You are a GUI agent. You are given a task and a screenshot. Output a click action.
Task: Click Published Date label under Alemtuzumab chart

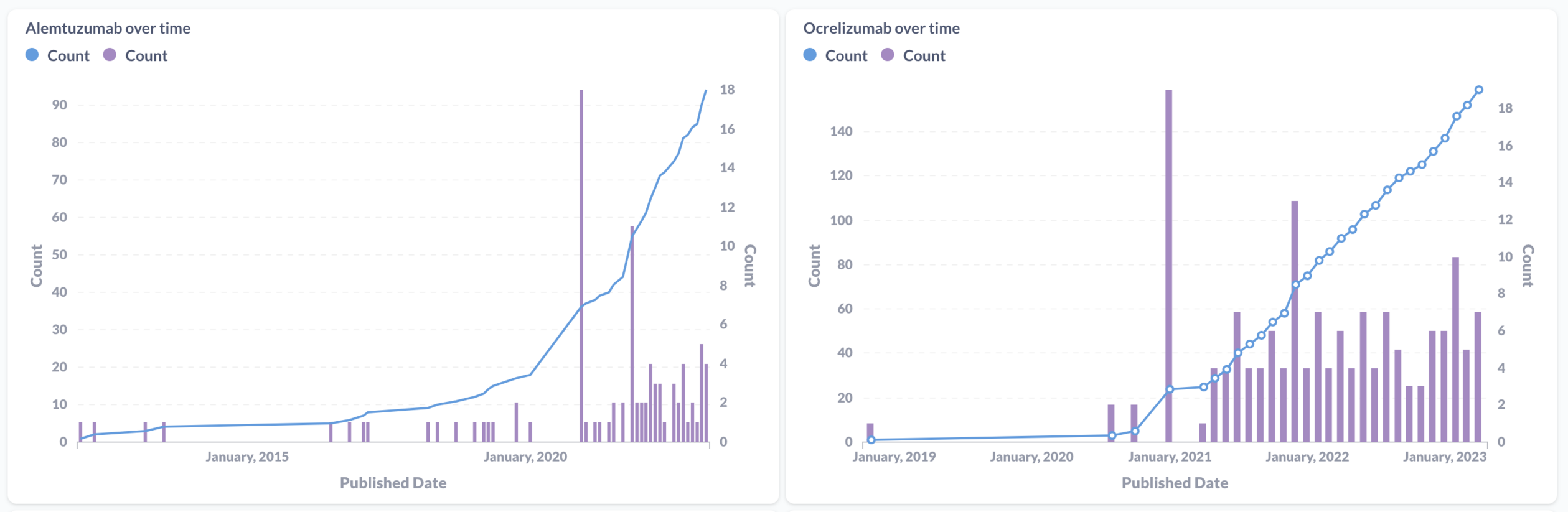pos(393,483)
